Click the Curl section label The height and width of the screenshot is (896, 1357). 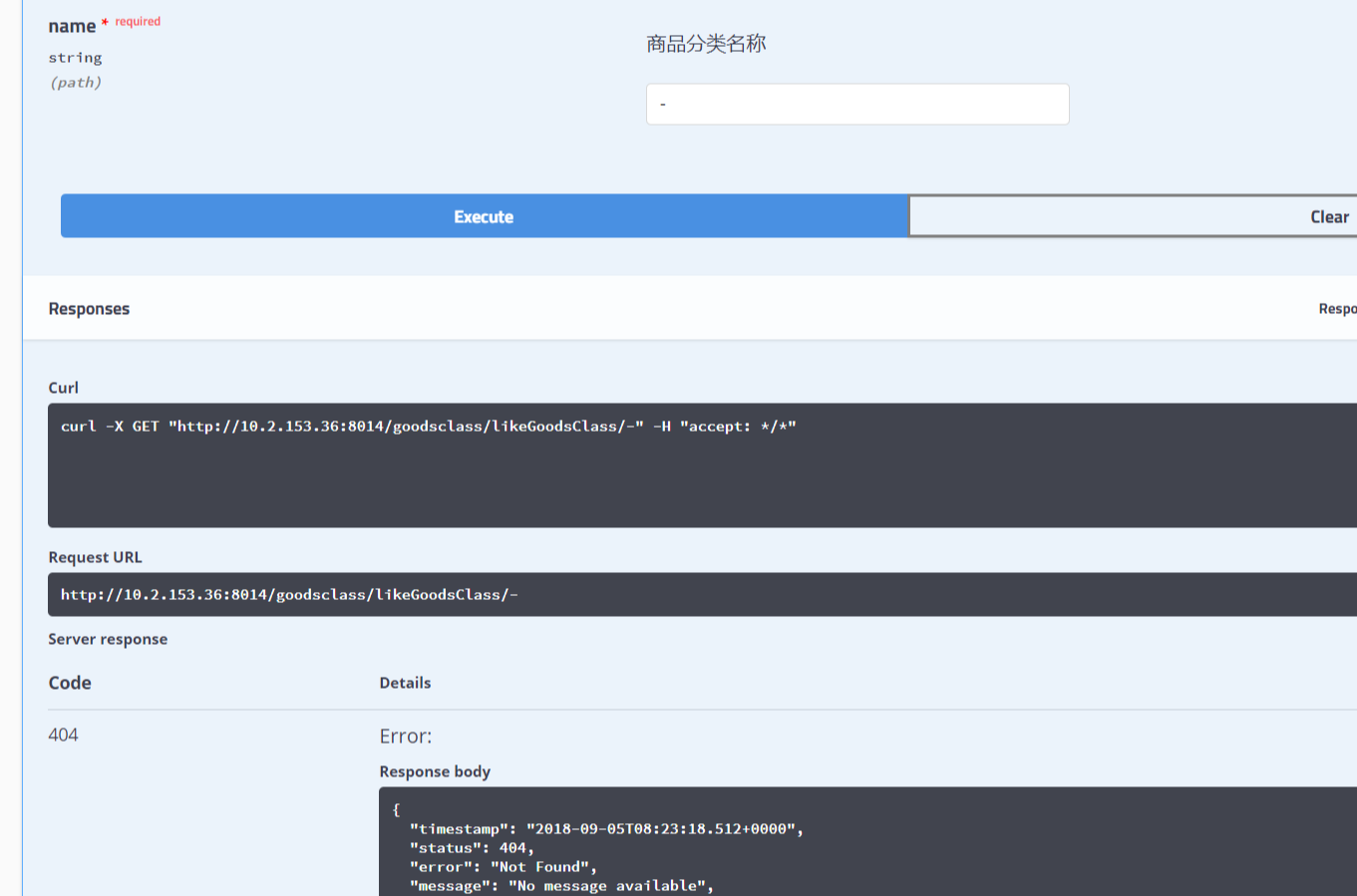tap(63, 388)
